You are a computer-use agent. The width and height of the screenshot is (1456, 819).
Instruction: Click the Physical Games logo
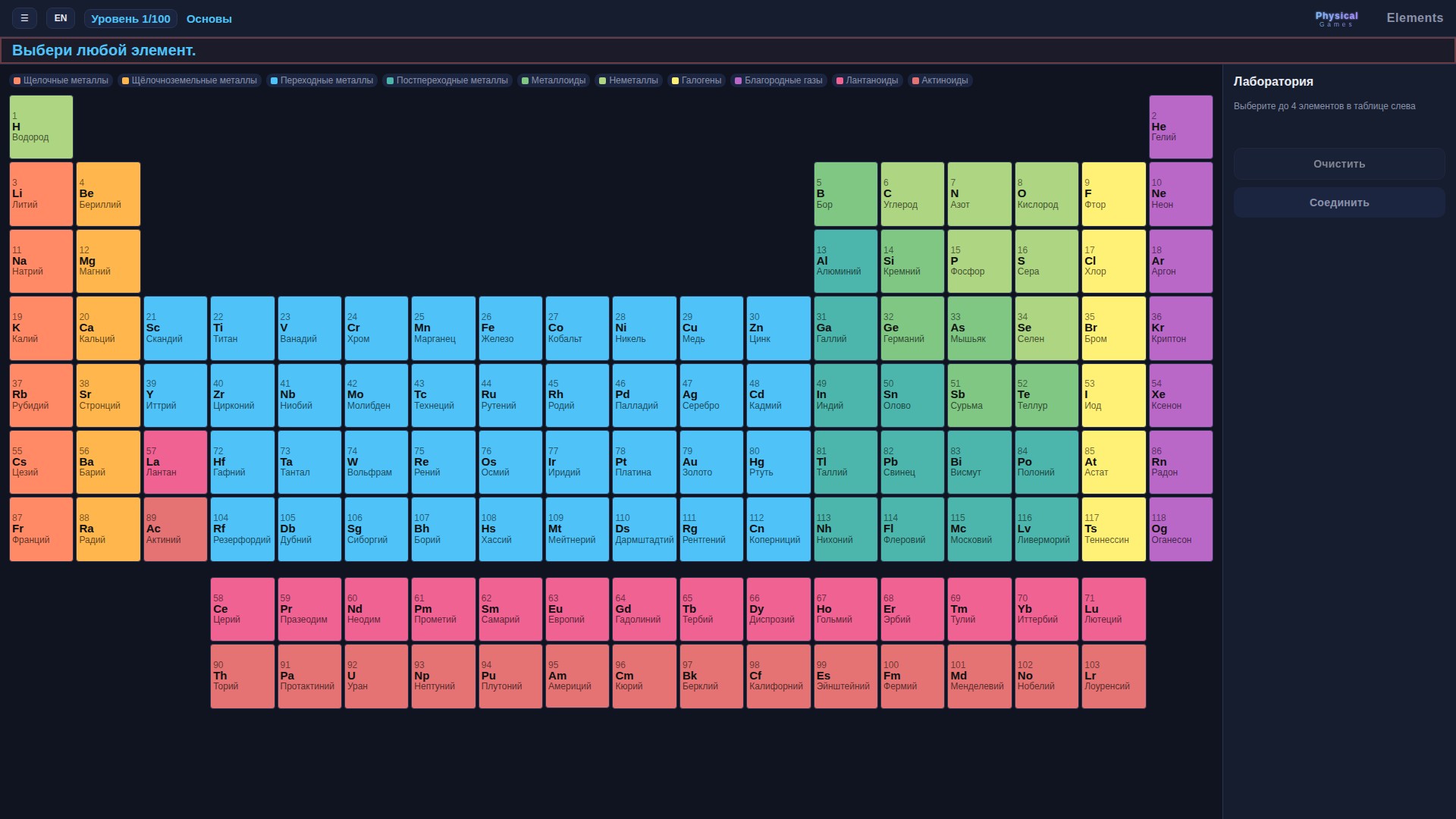[x=1336, y=19]
